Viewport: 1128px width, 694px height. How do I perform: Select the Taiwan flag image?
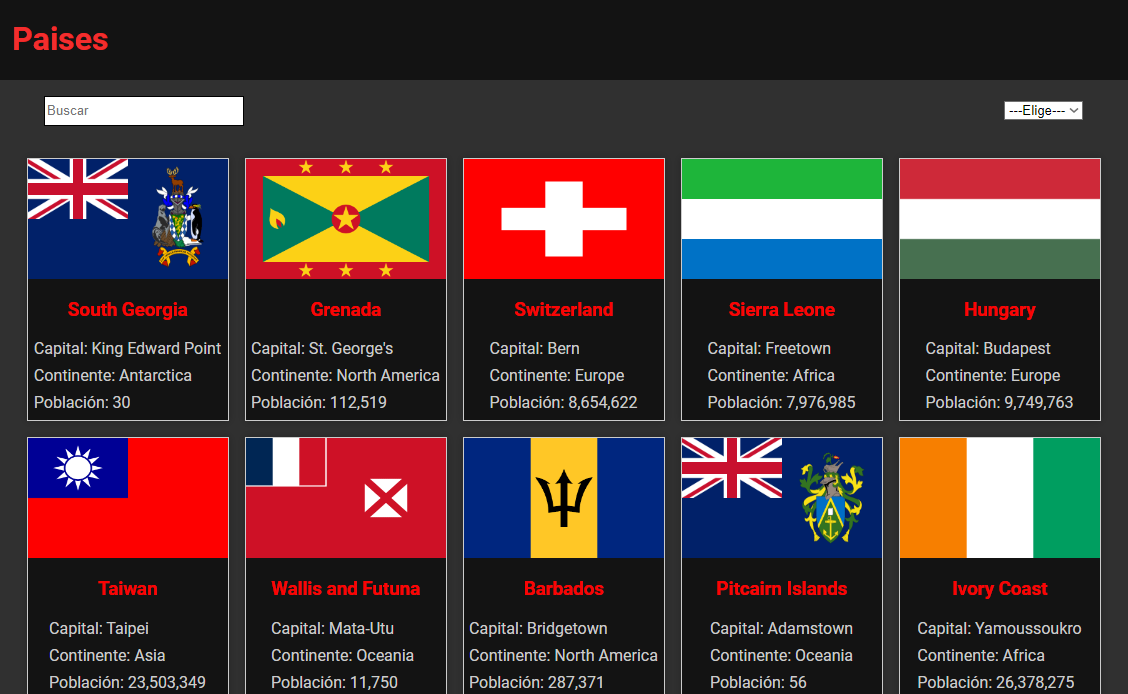coord(128,498)
